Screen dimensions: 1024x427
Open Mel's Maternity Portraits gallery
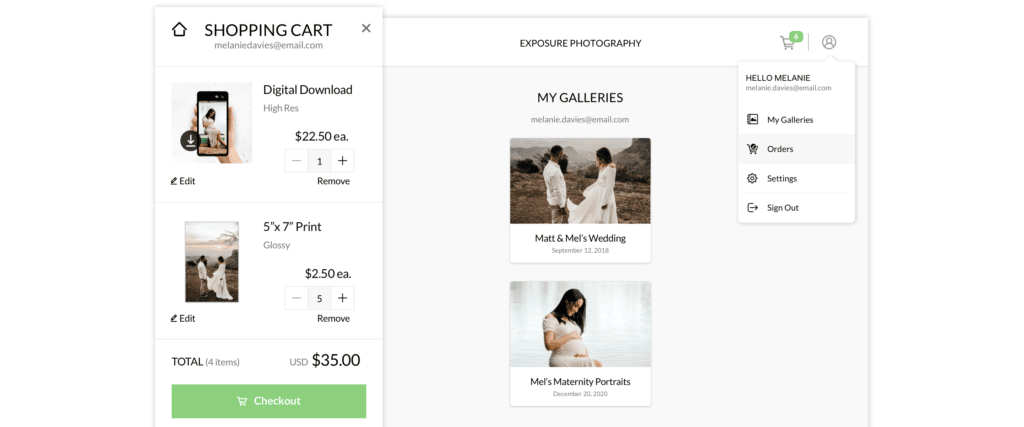[580, 343]
